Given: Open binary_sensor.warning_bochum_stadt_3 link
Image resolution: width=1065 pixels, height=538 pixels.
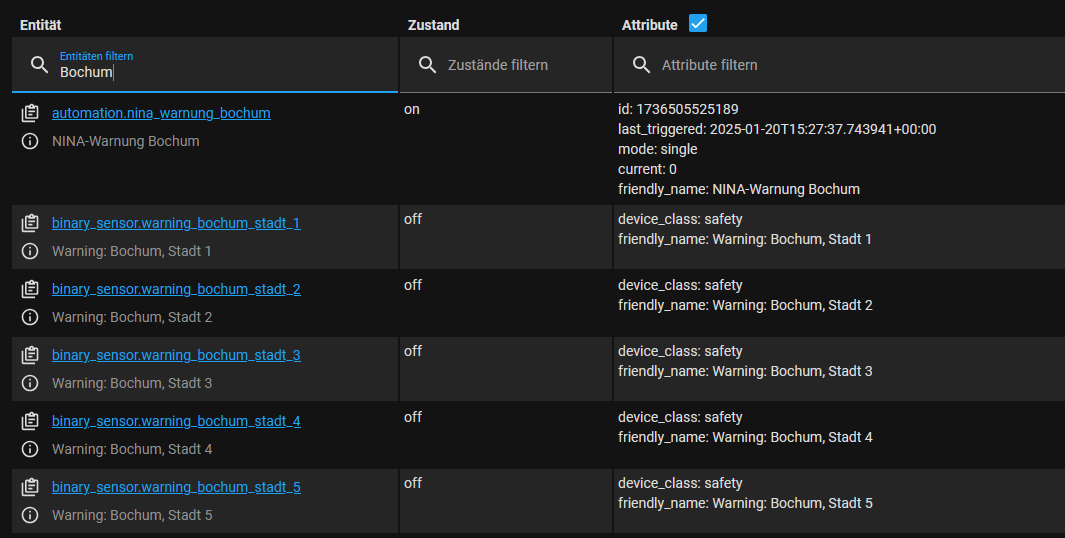Looking at the screenshot, I should pyautogui.click(x=176, y=355).
